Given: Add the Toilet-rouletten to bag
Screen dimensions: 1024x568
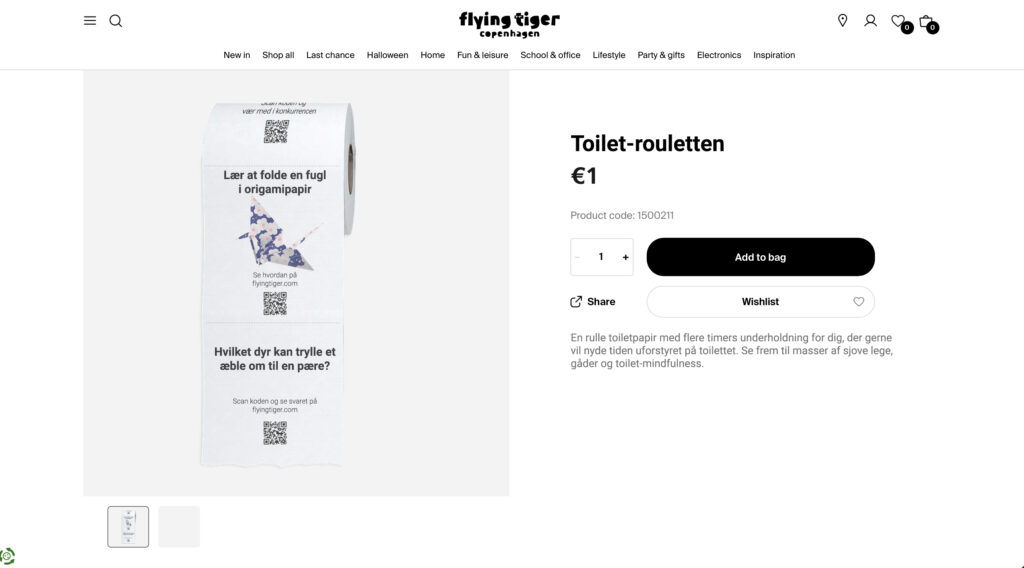Looking at the screenshot, I should point(760,257).
